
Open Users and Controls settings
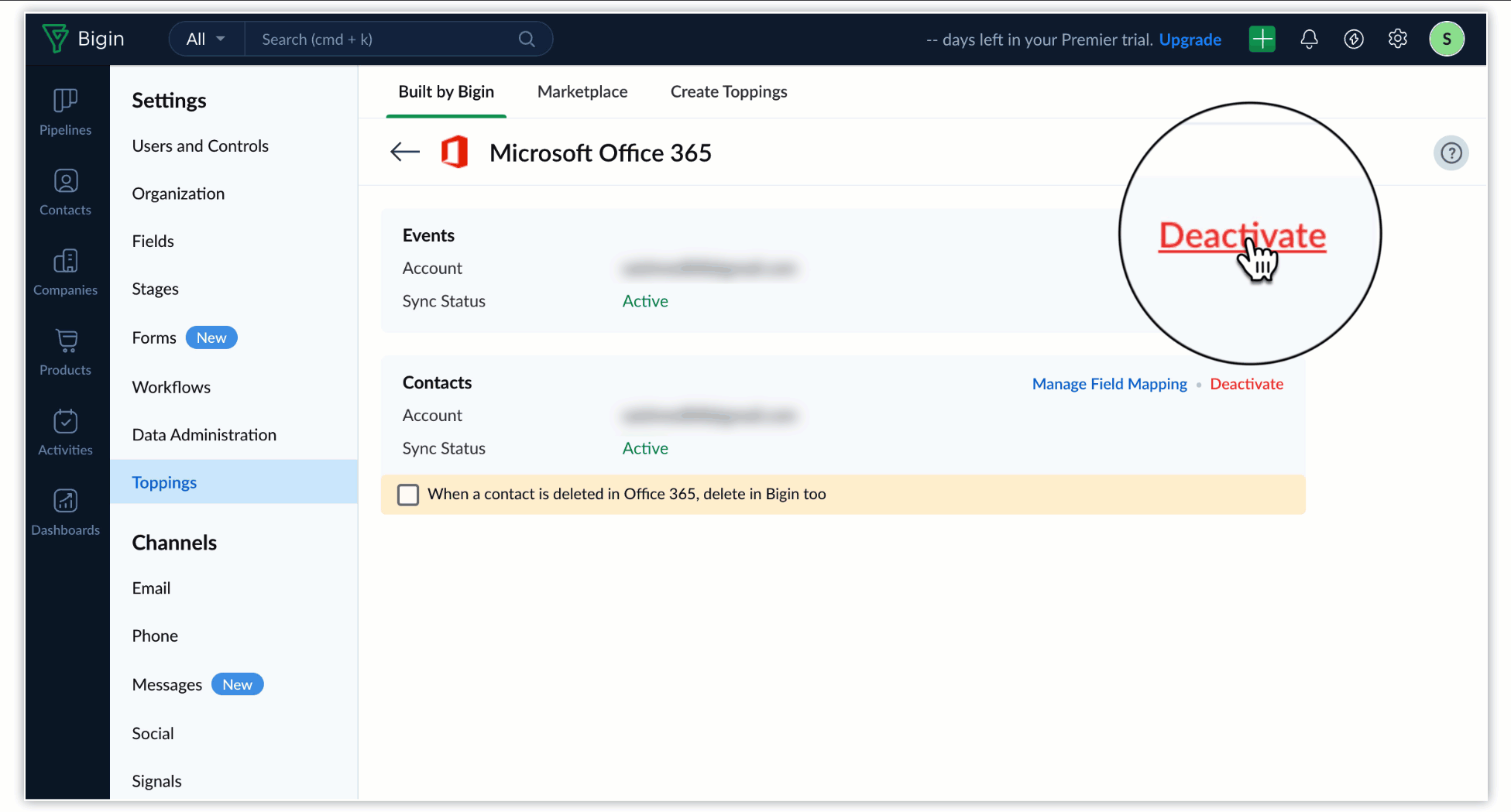[201, 146]
